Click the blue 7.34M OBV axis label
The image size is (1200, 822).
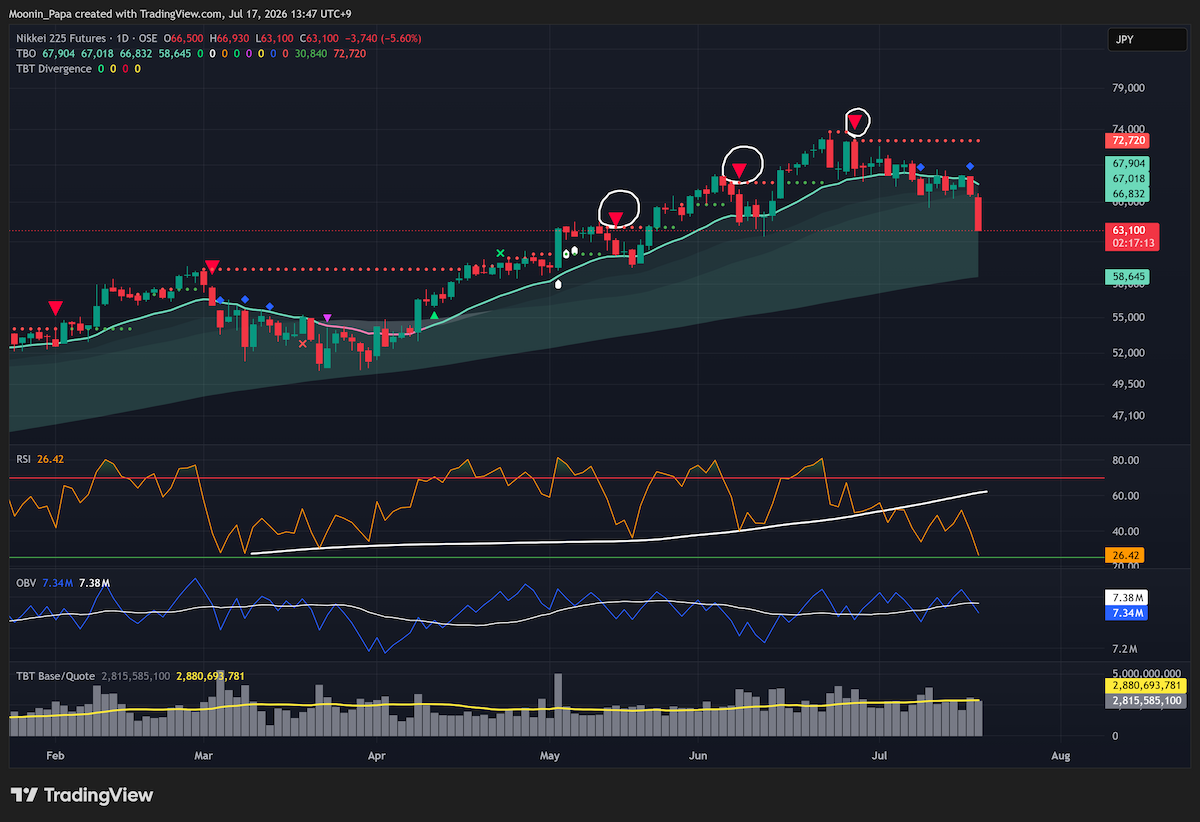tap(1126, 611)
